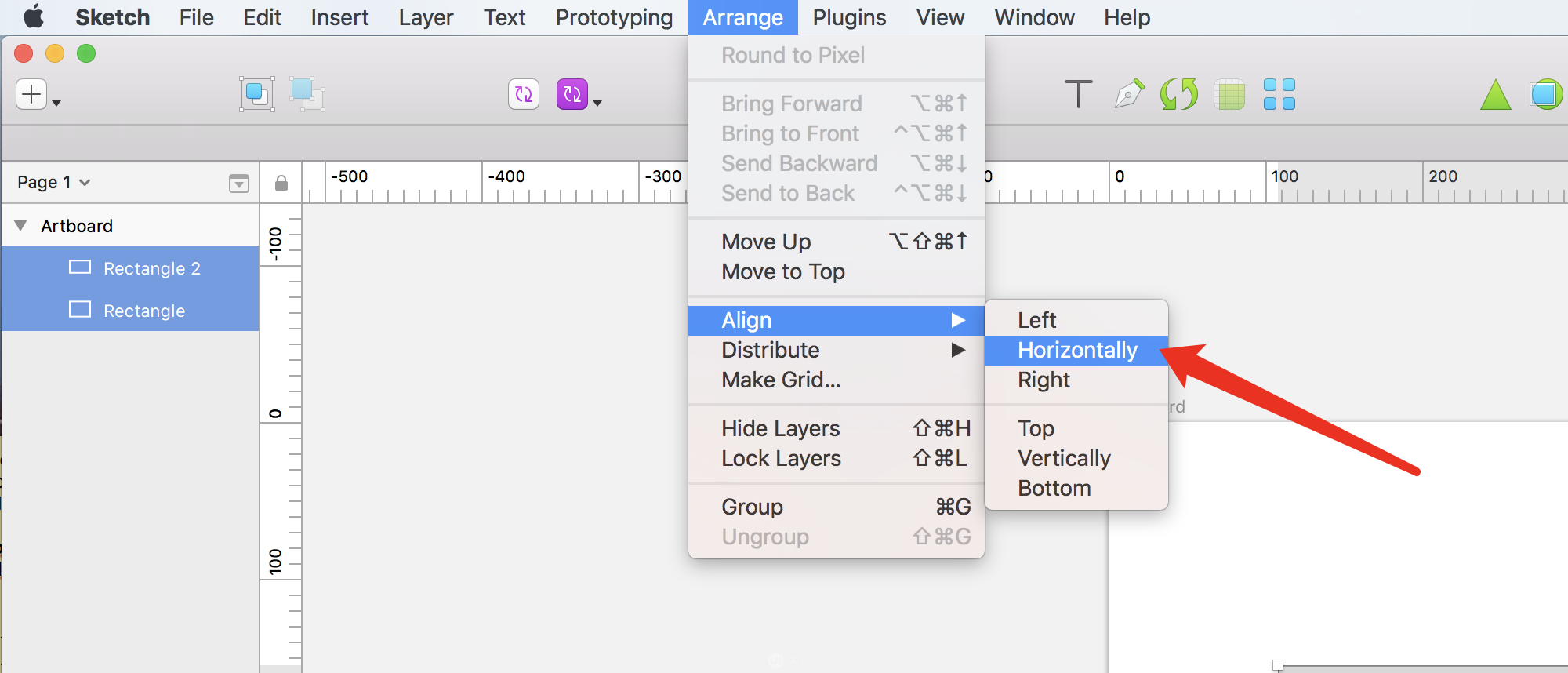Choose Hide Layers

[836, 428]
